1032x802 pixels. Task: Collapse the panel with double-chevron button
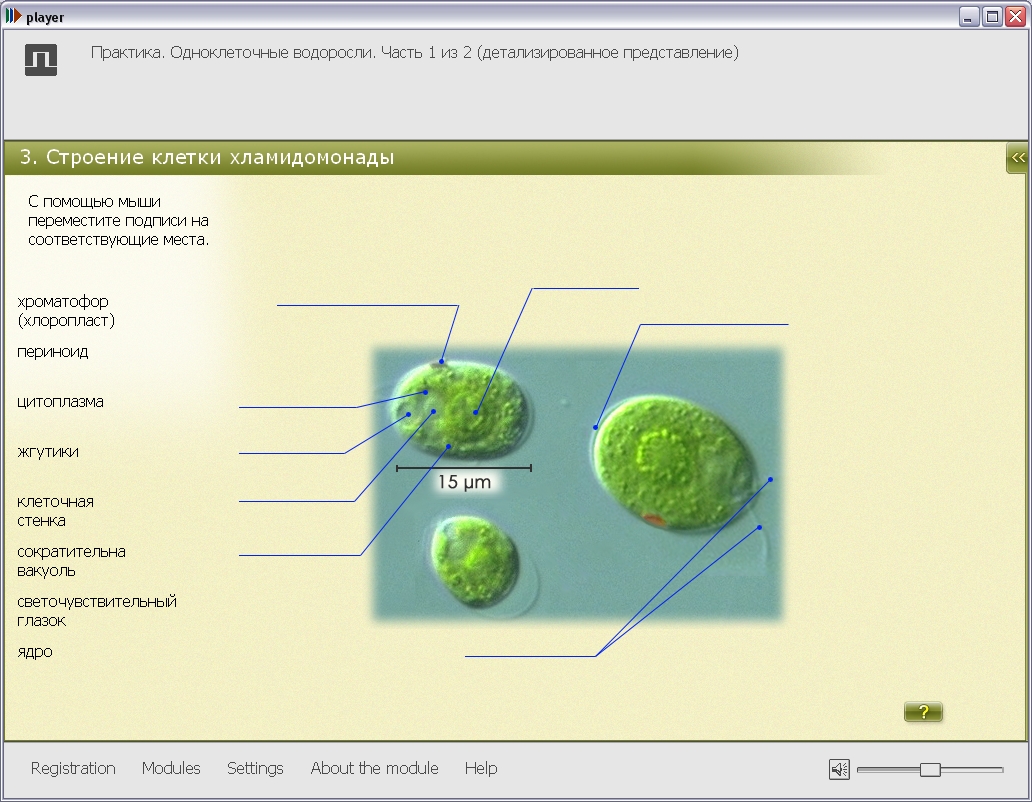coord(1018,158)
